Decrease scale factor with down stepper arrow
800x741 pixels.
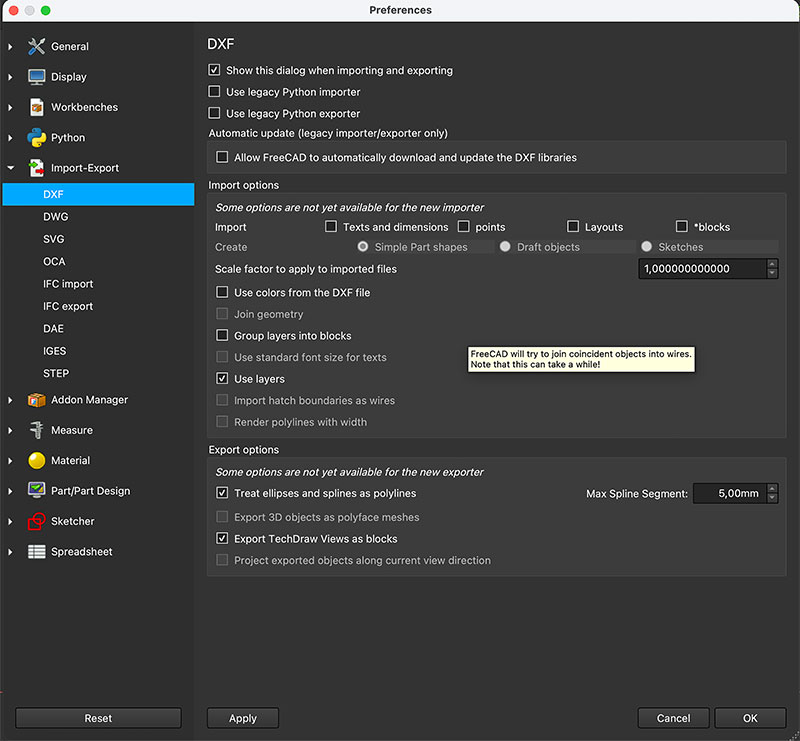(x=772, y=274)
